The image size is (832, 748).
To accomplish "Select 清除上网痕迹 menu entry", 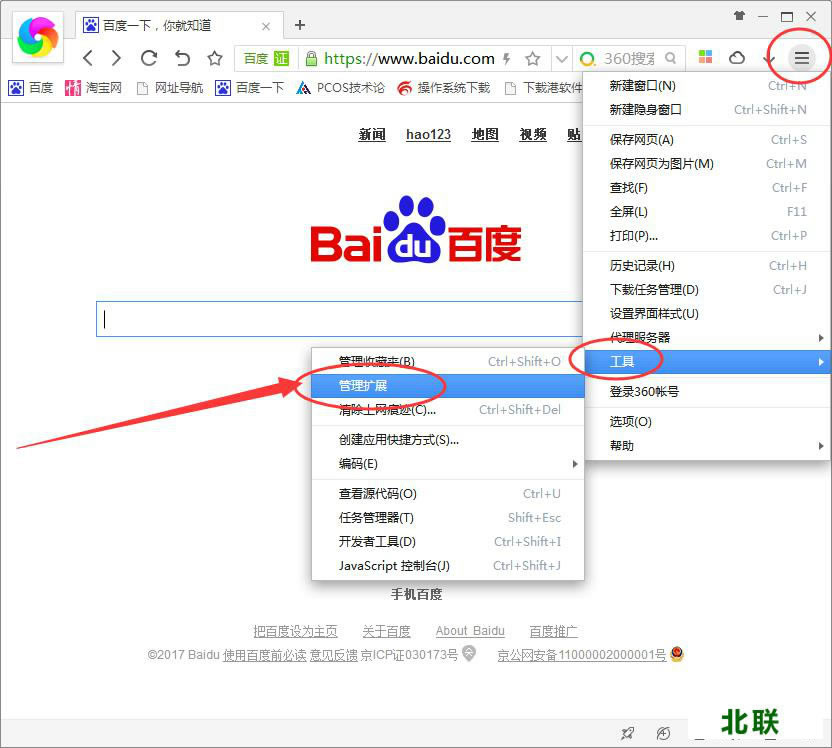I will (387, 409).
